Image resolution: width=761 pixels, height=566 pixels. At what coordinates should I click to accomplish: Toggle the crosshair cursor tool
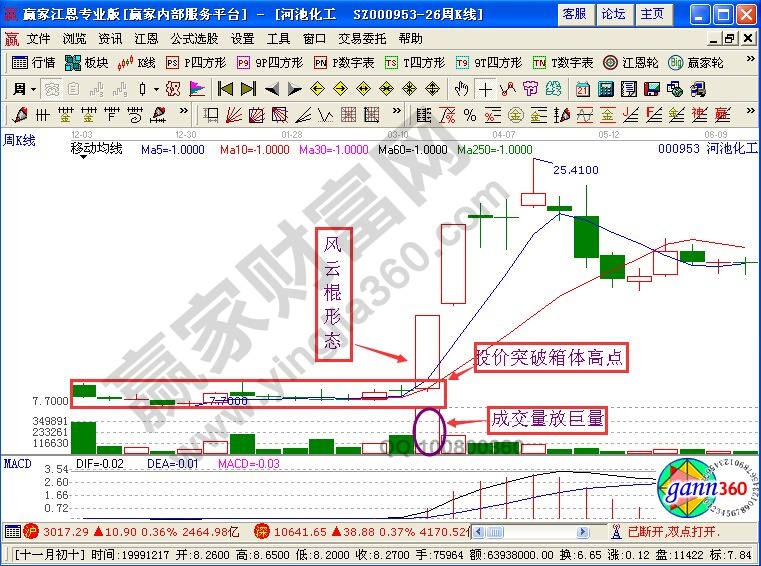pos(485,89)
